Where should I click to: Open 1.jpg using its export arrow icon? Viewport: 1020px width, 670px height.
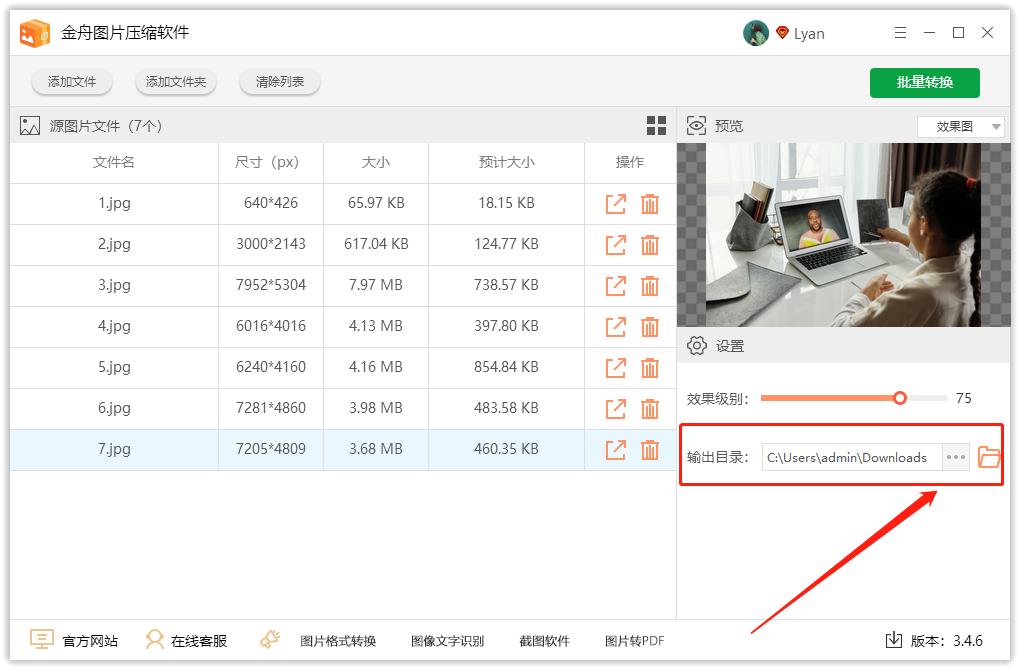(x=615, y=203)
